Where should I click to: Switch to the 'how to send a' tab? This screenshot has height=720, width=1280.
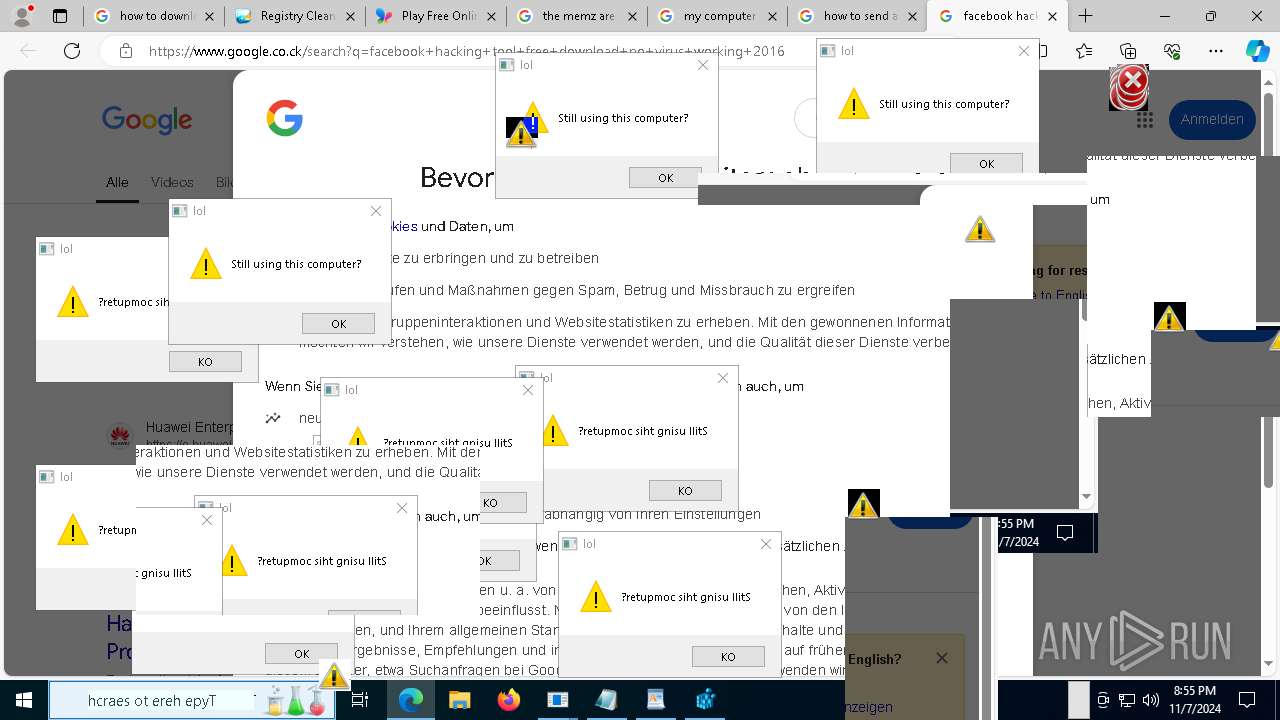click(x=857, y=16)
